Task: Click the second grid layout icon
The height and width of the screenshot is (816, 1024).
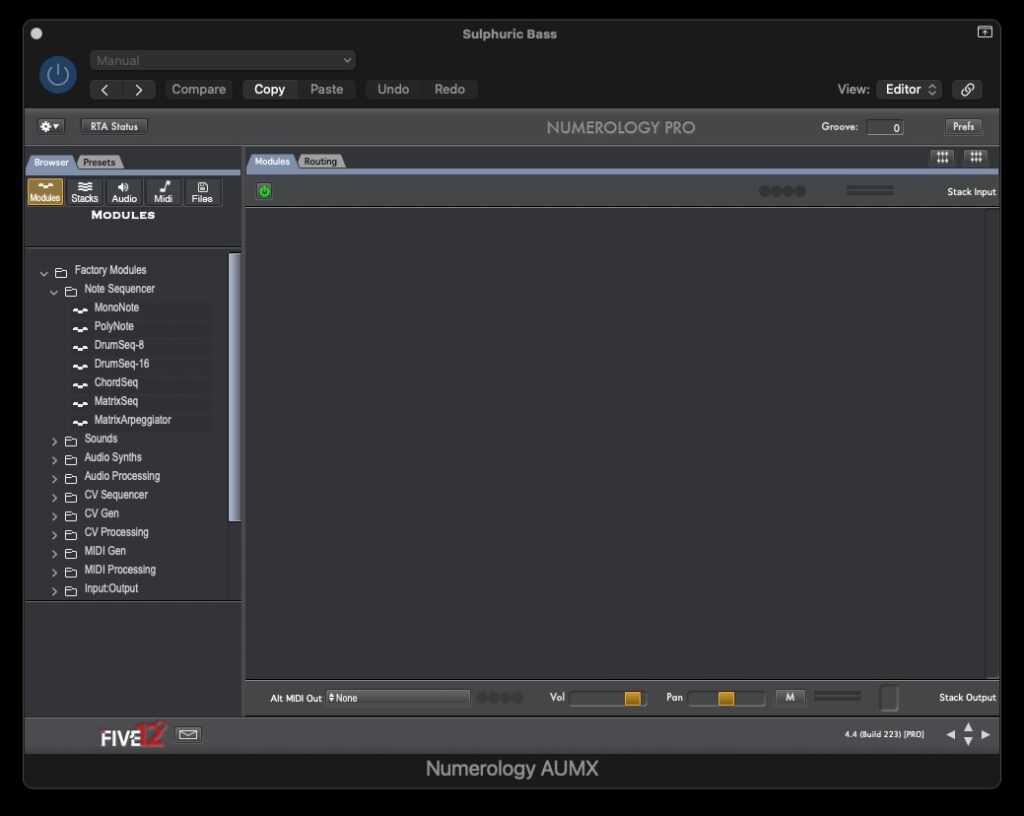Action: (976, 157)
